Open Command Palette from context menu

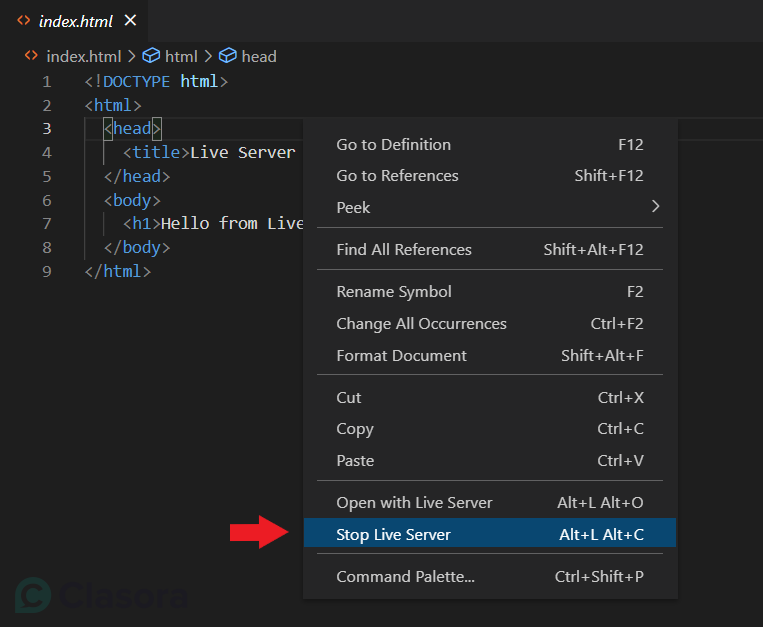click(x=490, y=576)
